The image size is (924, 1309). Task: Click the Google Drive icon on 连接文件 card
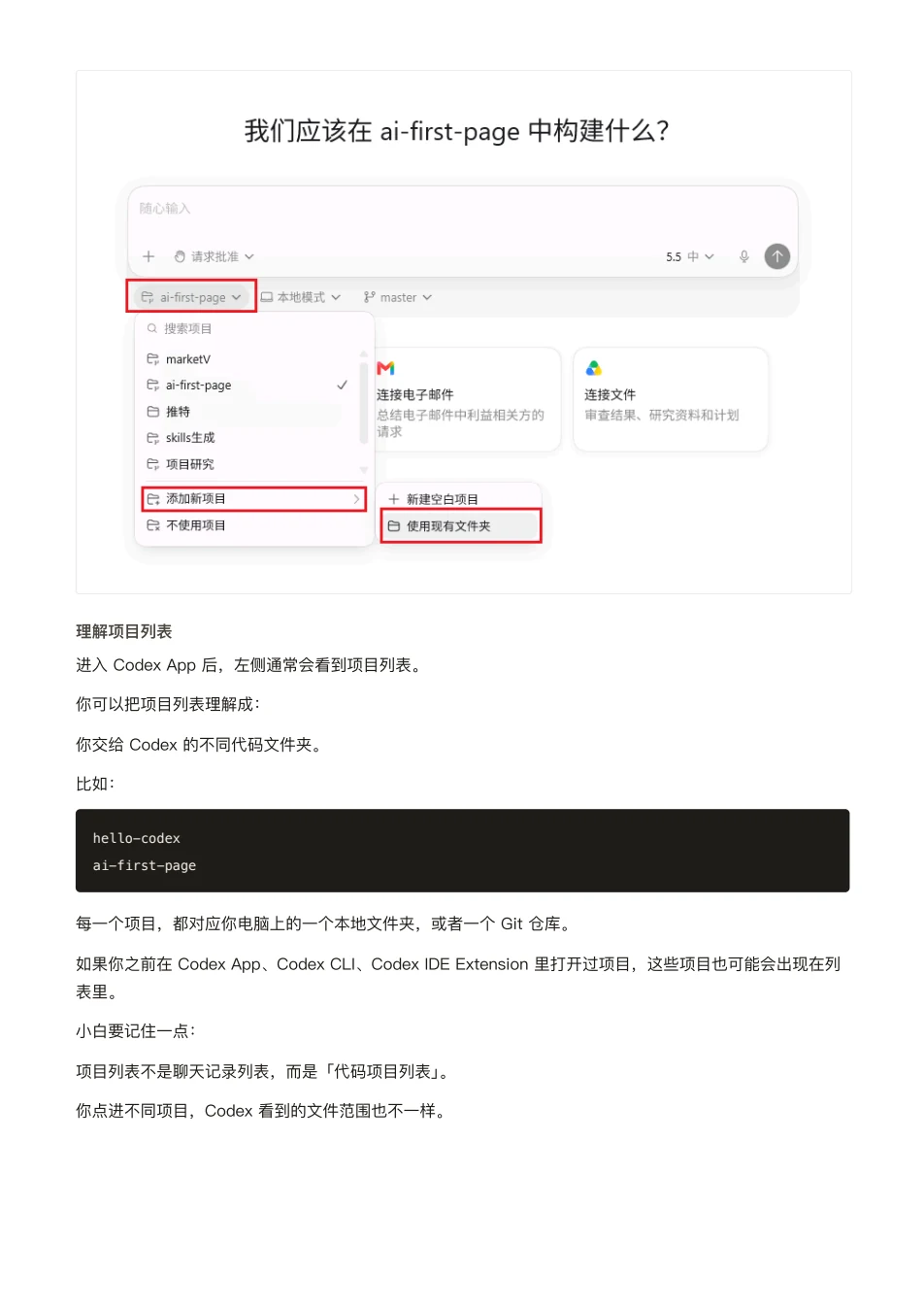(x=593, y=368)
